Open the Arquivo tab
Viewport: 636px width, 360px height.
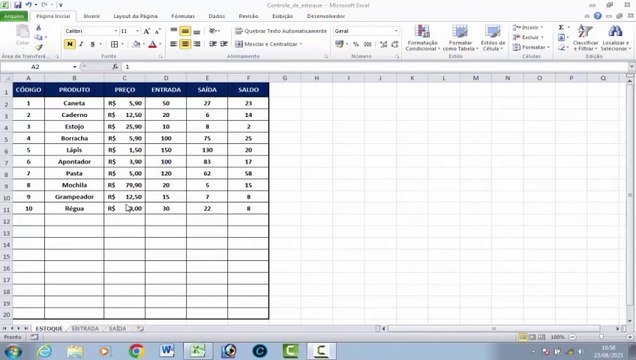pyautogui.click(x=14, y=16)
